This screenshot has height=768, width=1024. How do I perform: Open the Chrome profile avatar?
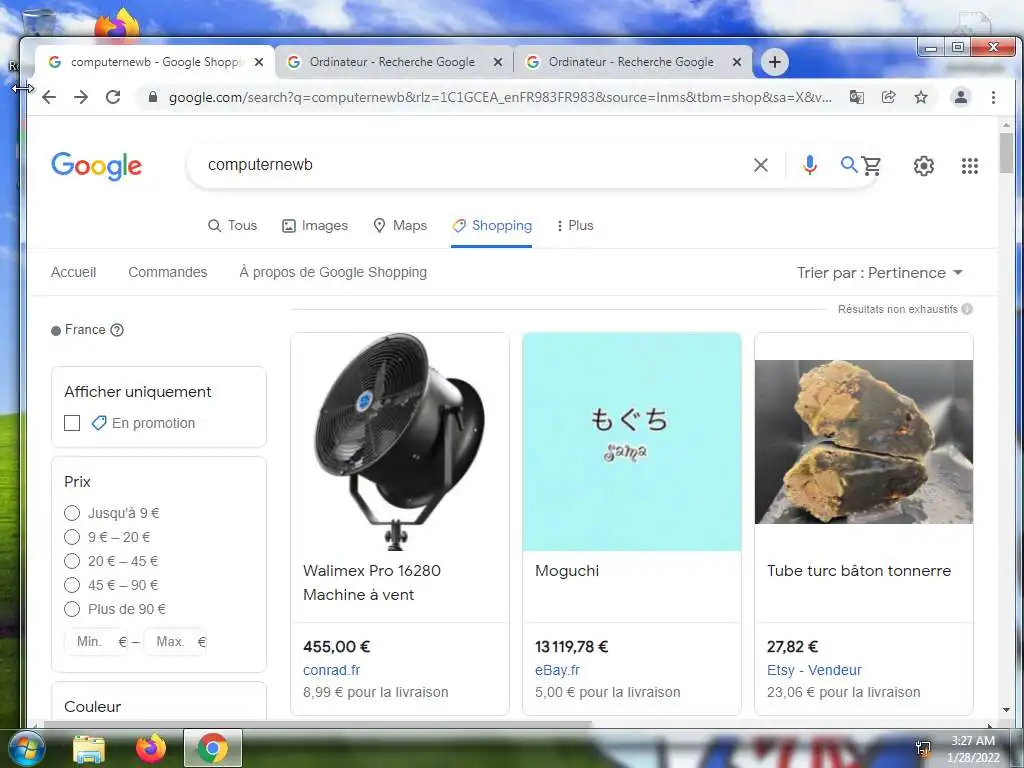click(961, 97)
